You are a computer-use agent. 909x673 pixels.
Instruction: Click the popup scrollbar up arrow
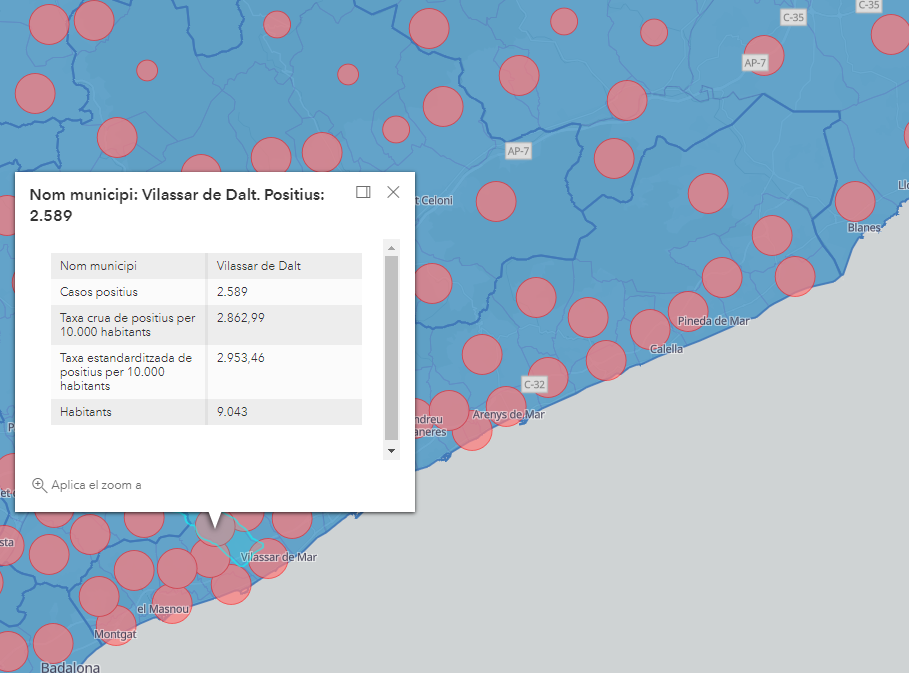pyautogui.click(x=391, y=247)
